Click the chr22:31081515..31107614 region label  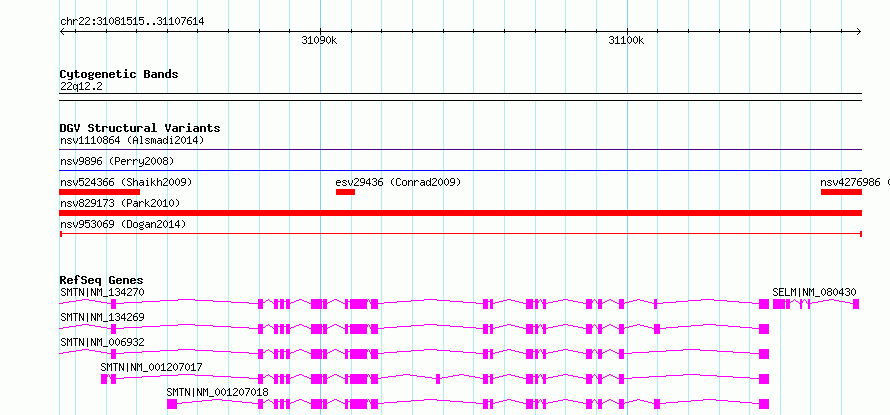pos(132,22)
